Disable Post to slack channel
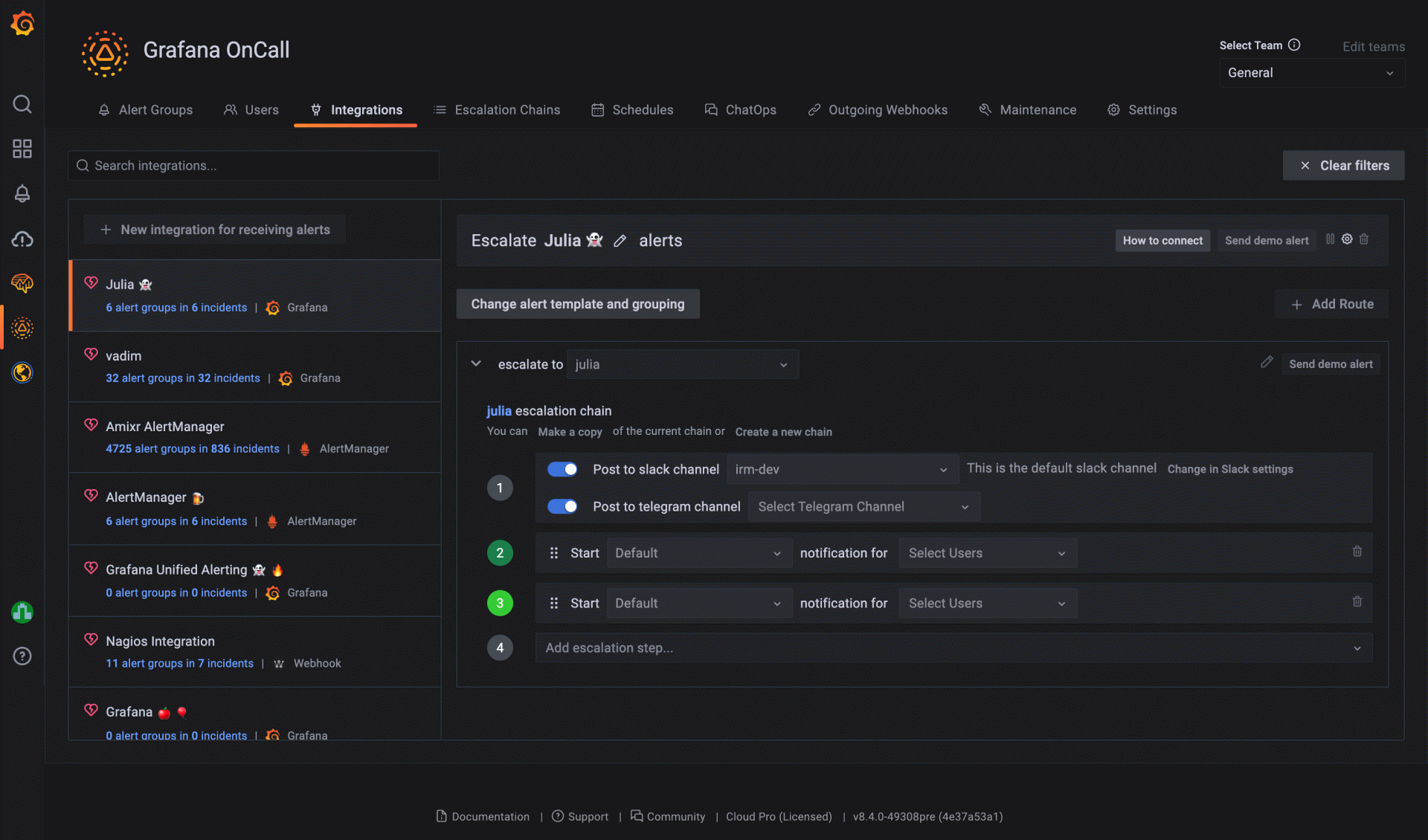Viewport: 1428px width, 840px height. (x=562, y=469)
